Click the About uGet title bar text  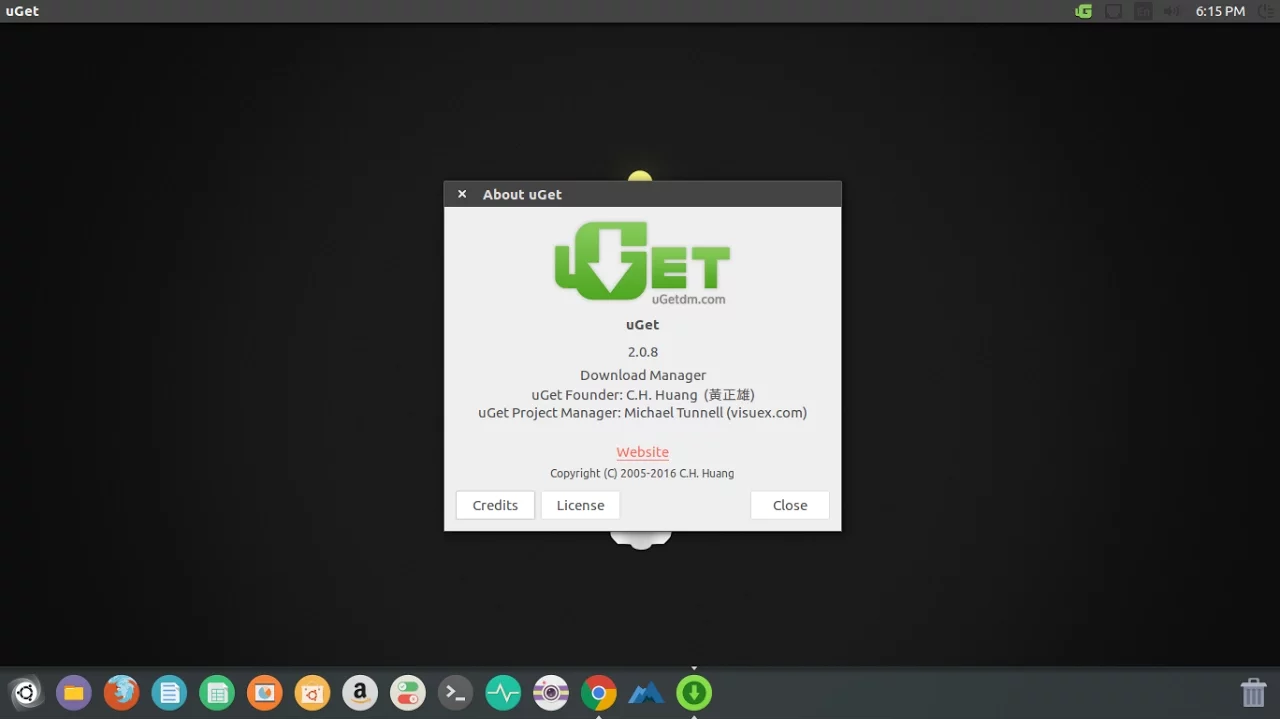tap(522, 194)
